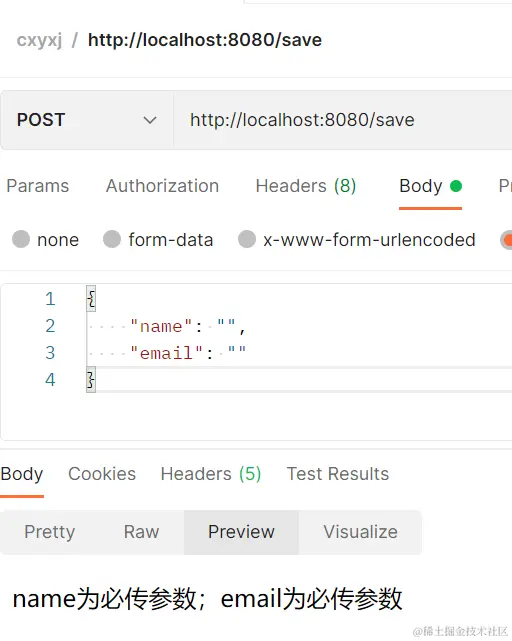Open the response Headers (5) tab
This screenshot has width=512, height=641.
pyautogui.click(x=211, y=474)
